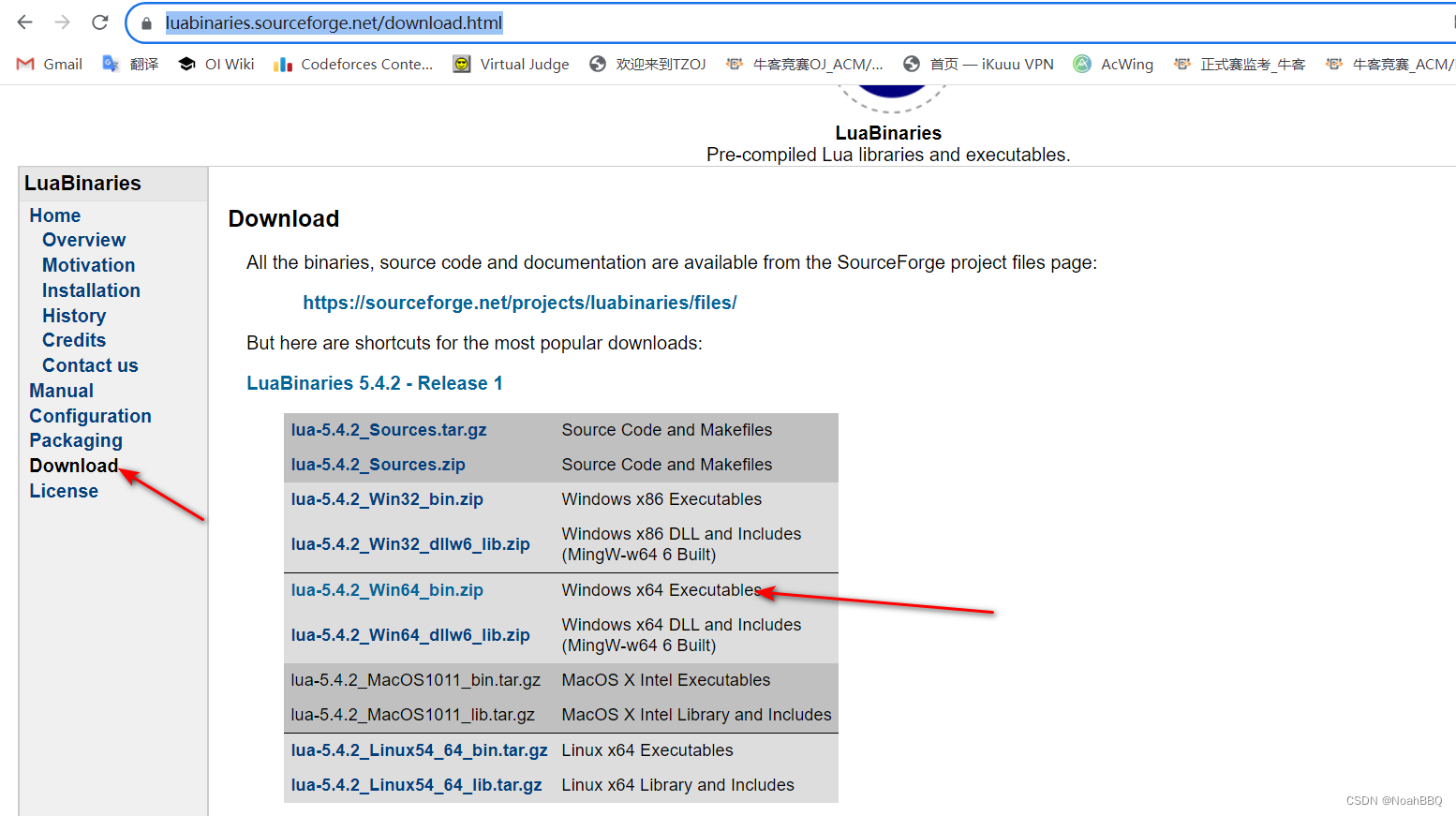
Task: Download lua-5.4.2_Linux54_64_bin.tar.gz
Action: 419,750
